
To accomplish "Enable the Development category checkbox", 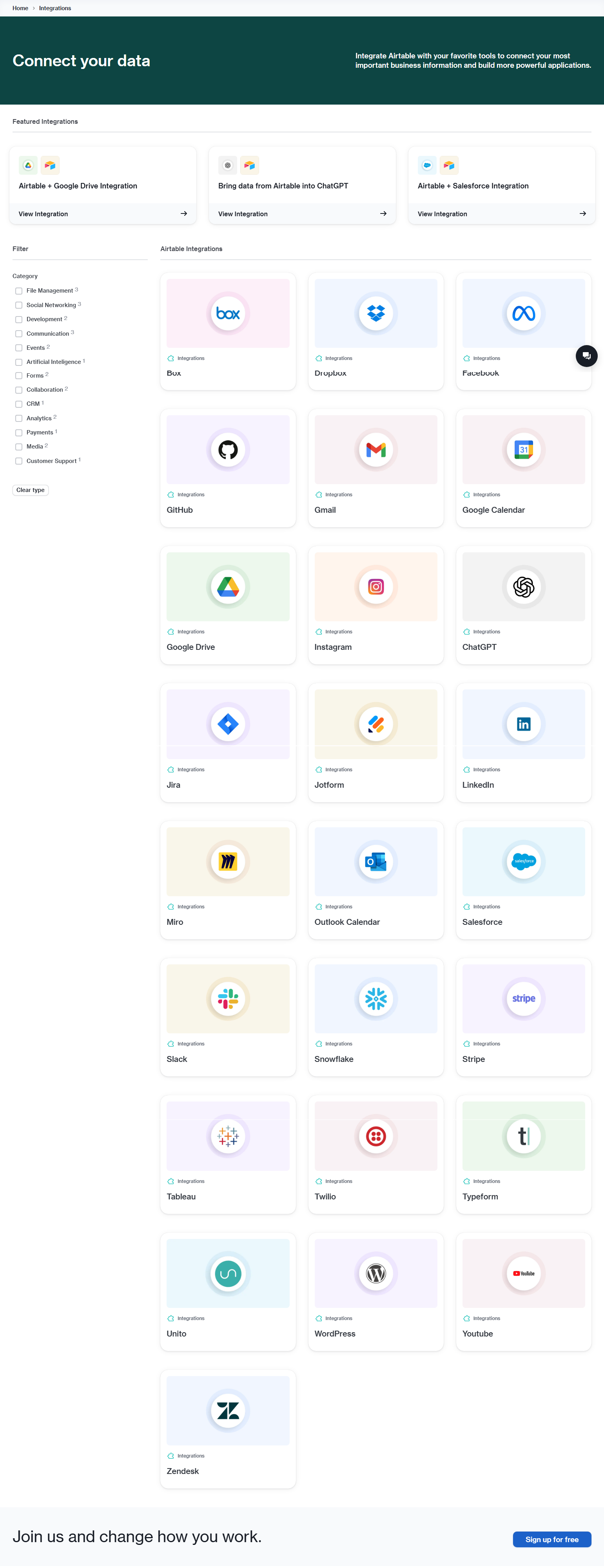I will (19, 320).
